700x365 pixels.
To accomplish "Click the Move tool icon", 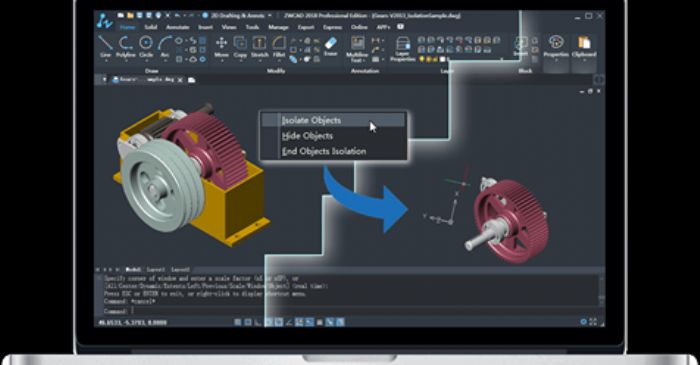I will pyautogui.click(x=221, y=47).
